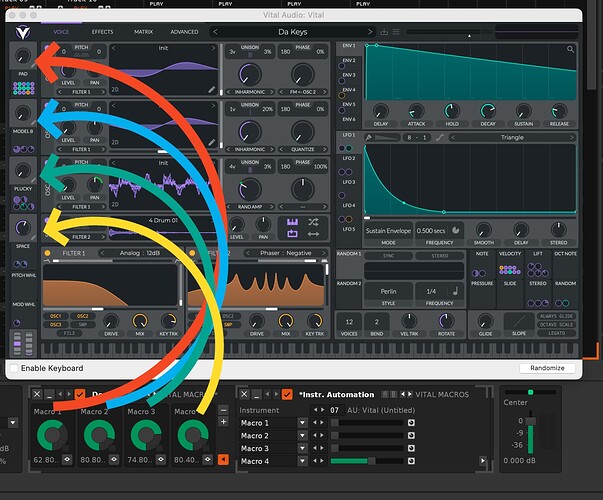Image resolution: width=603 pixels, height=500 pixels.
Task: Switch to the ADVANCED tab
Action: click(x=184, y=32)
